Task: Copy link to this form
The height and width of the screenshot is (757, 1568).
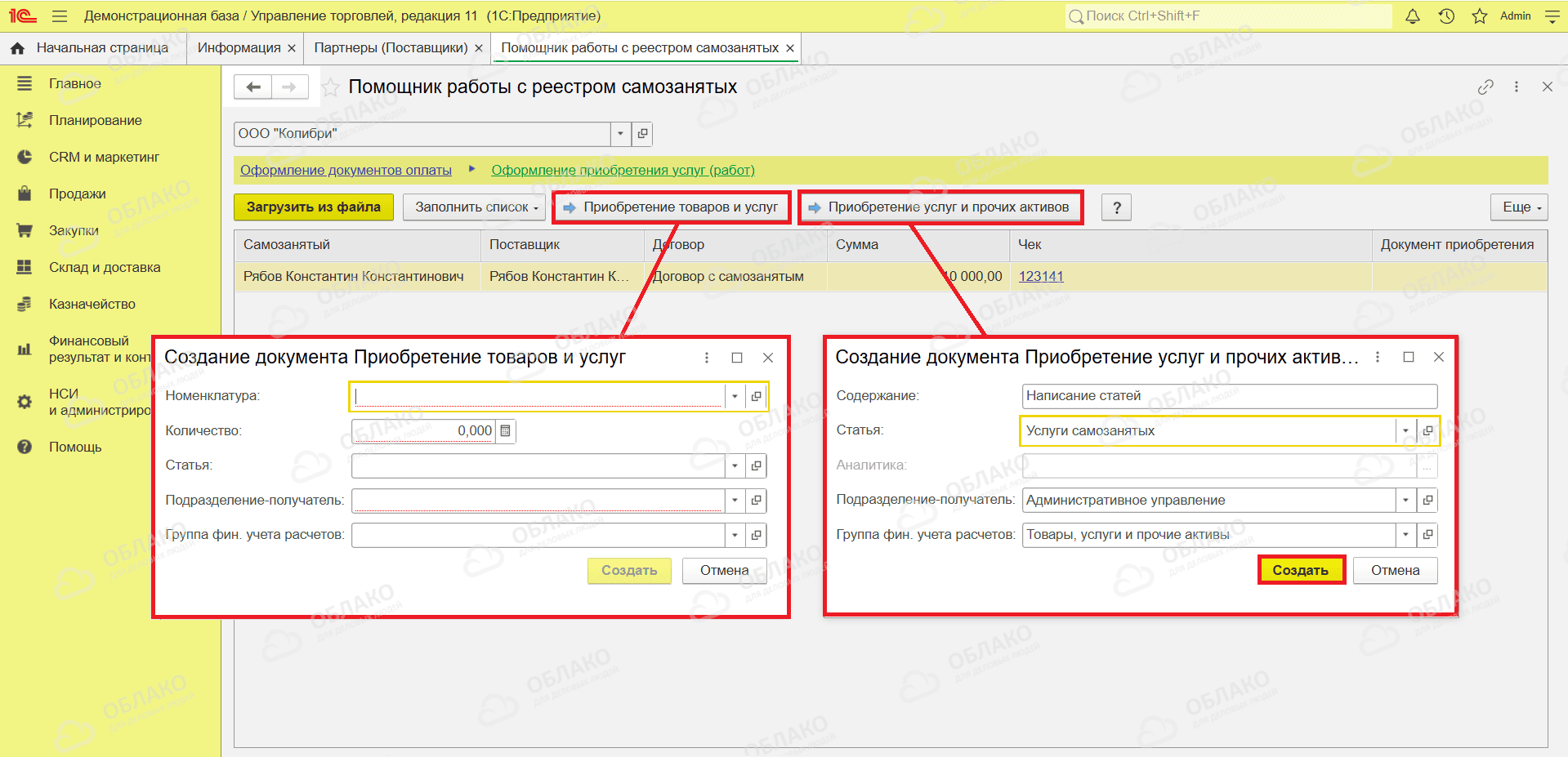Action: tap(1485, 87)
